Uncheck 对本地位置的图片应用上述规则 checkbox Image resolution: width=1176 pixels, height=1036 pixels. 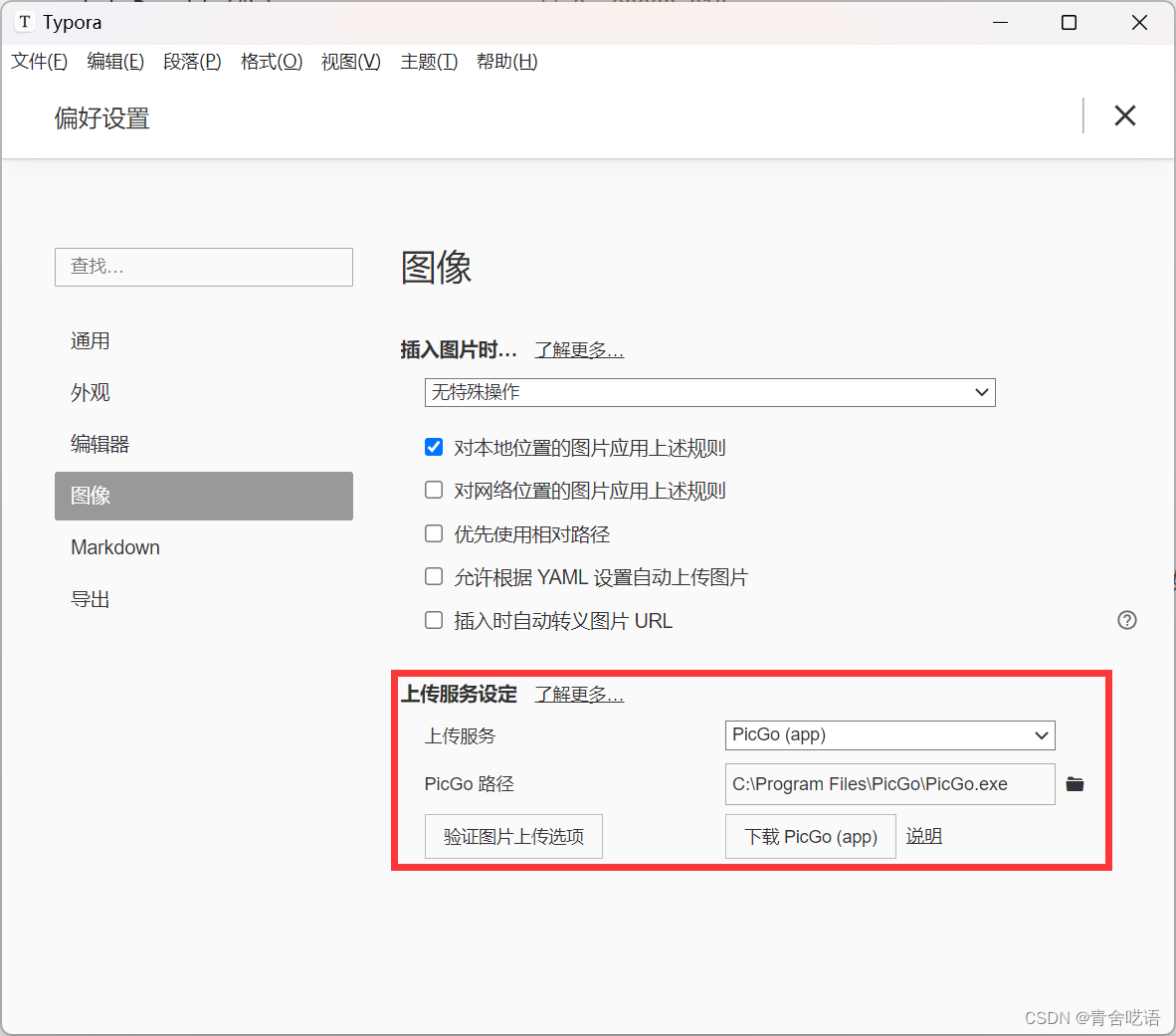tap(434, 447)
